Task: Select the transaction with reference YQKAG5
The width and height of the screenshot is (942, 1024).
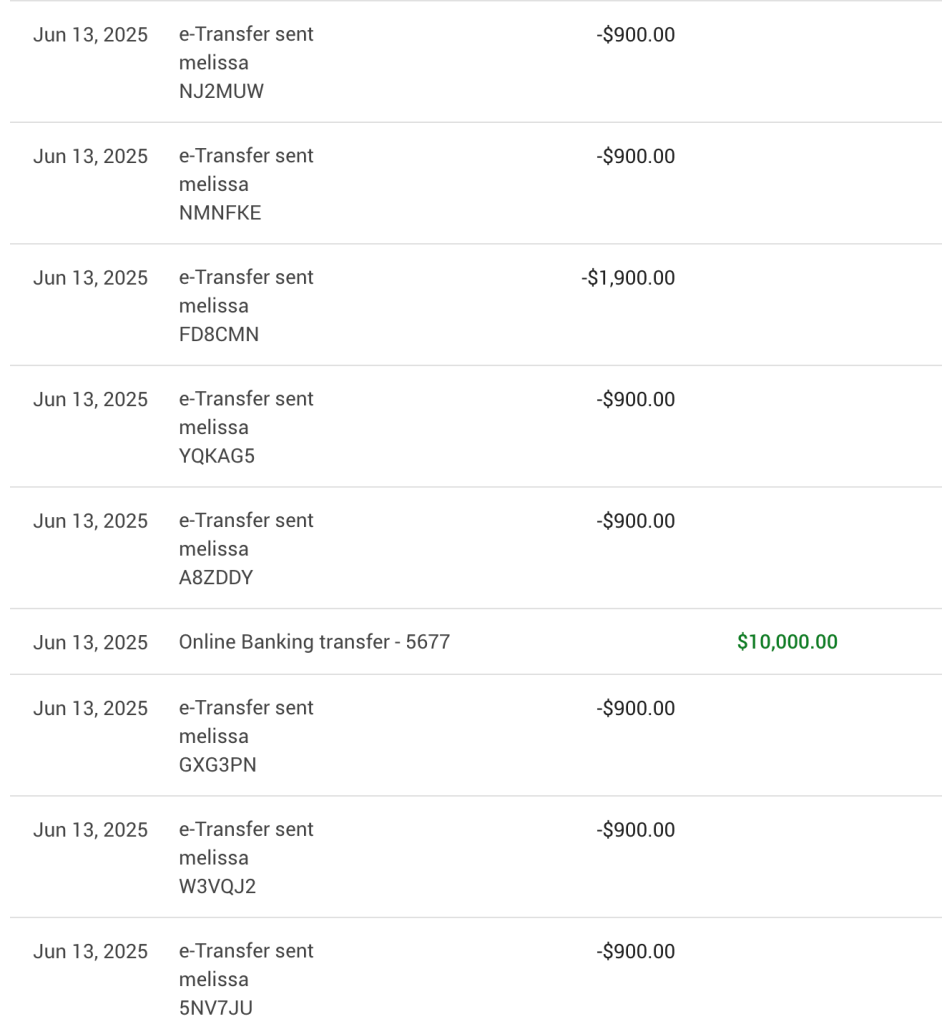Action: pos(476,426)
